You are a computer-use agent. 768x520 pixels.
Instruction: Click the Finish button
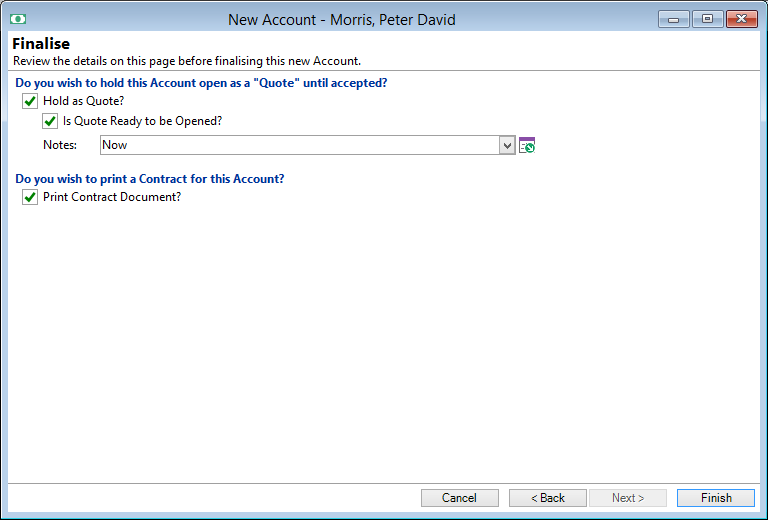click(x=716, y=498)
